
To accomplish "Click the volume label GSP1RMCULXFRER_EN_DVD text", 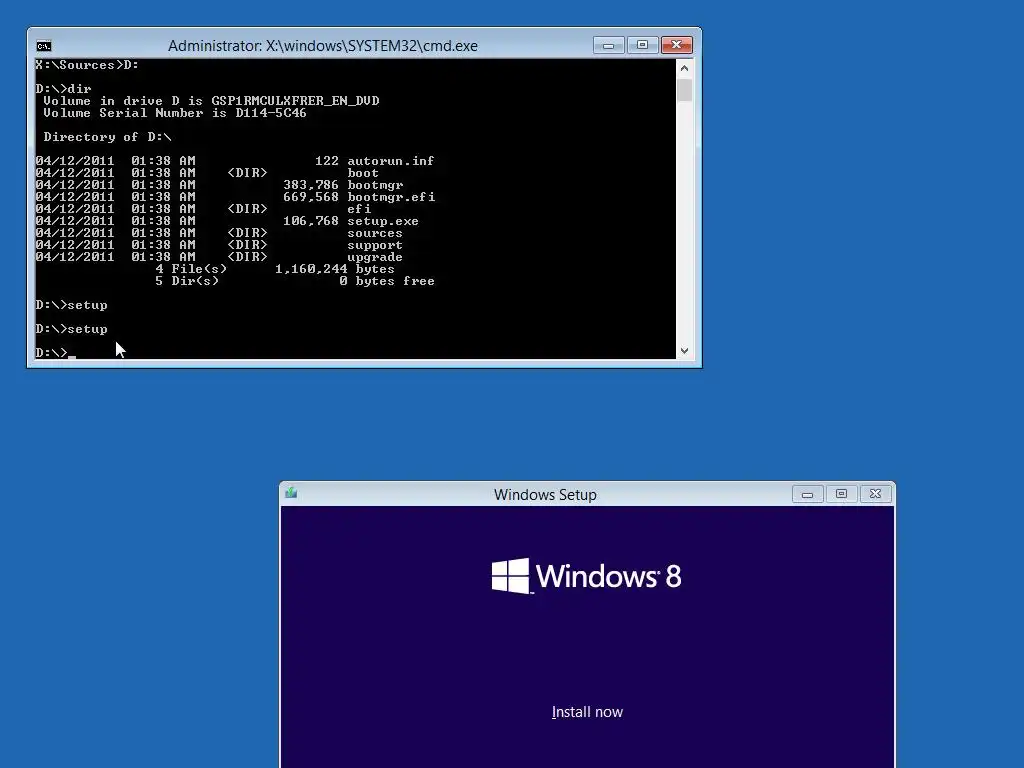I will click(x=295, y=101).
